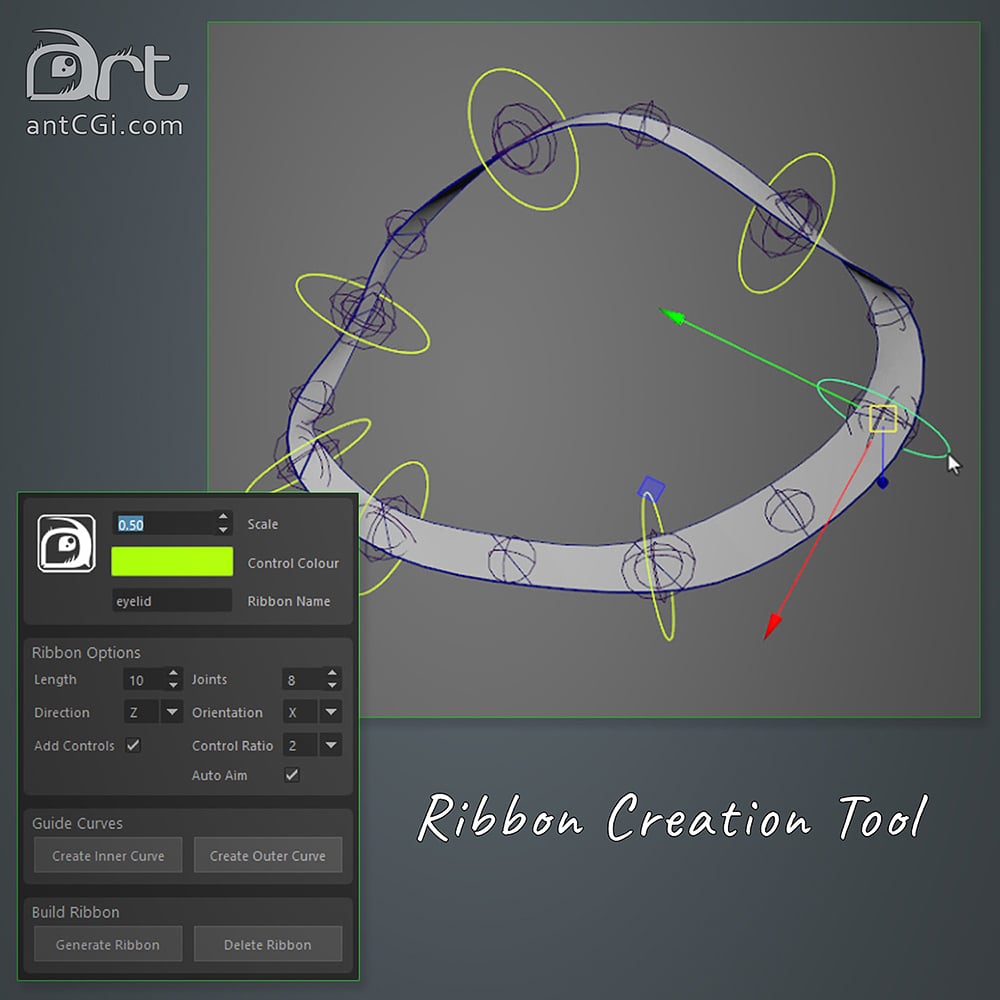Click the red X-axis arrow of the manipulator
Screen dimensions: 1000x1000
(x=772, y=625)
